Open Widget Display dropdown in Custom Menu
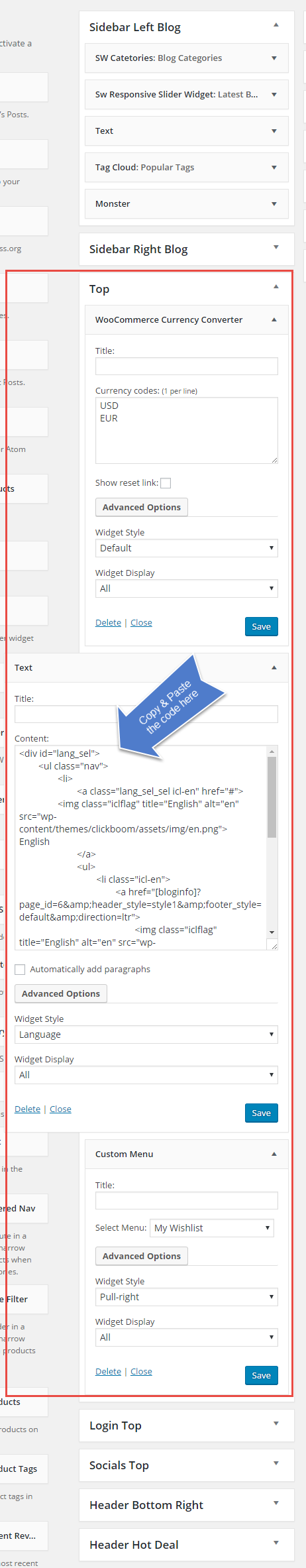The height and width of the screenshot is (1568, 306). [187, 1337]
